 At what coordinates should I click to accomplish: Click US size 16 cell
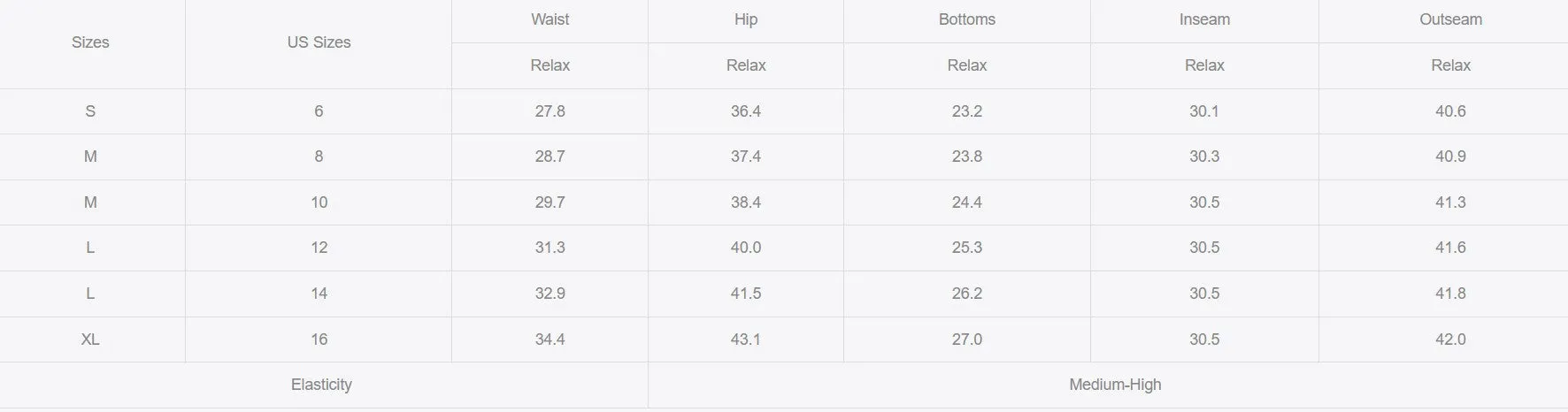tap(319, 340)
